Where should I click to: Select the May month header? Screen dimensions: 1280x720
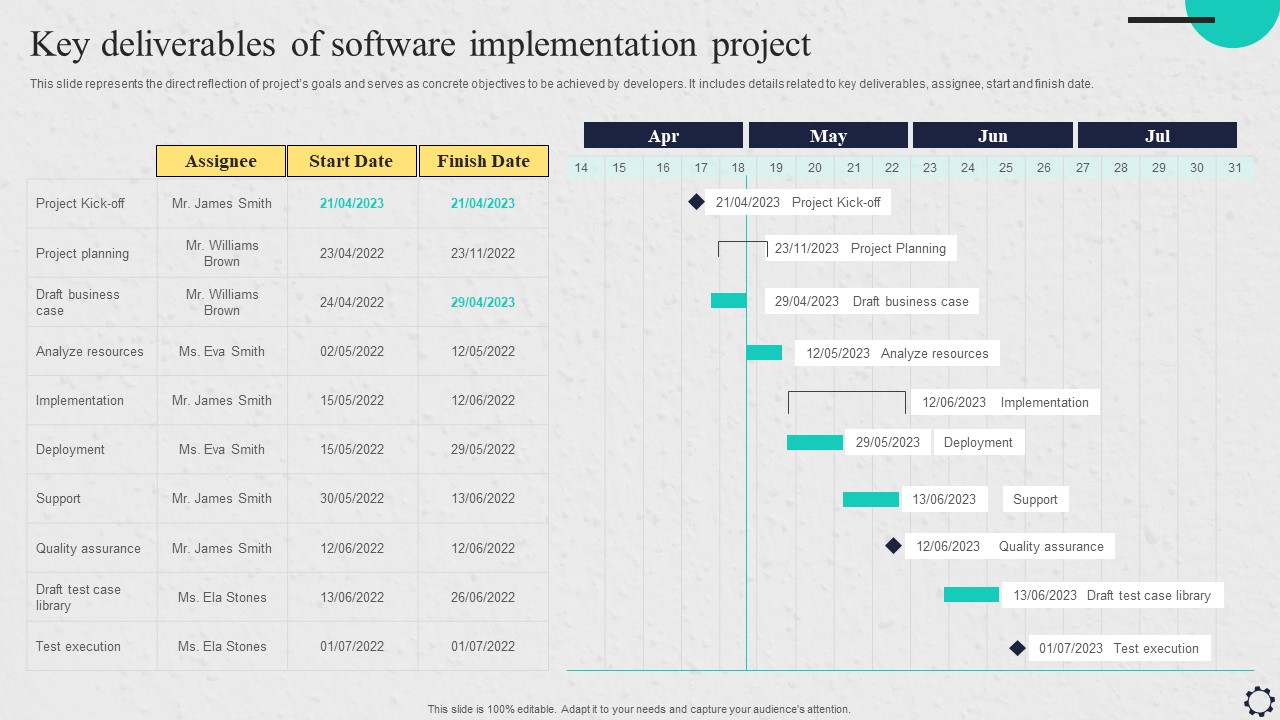click(x=828, y=135)
